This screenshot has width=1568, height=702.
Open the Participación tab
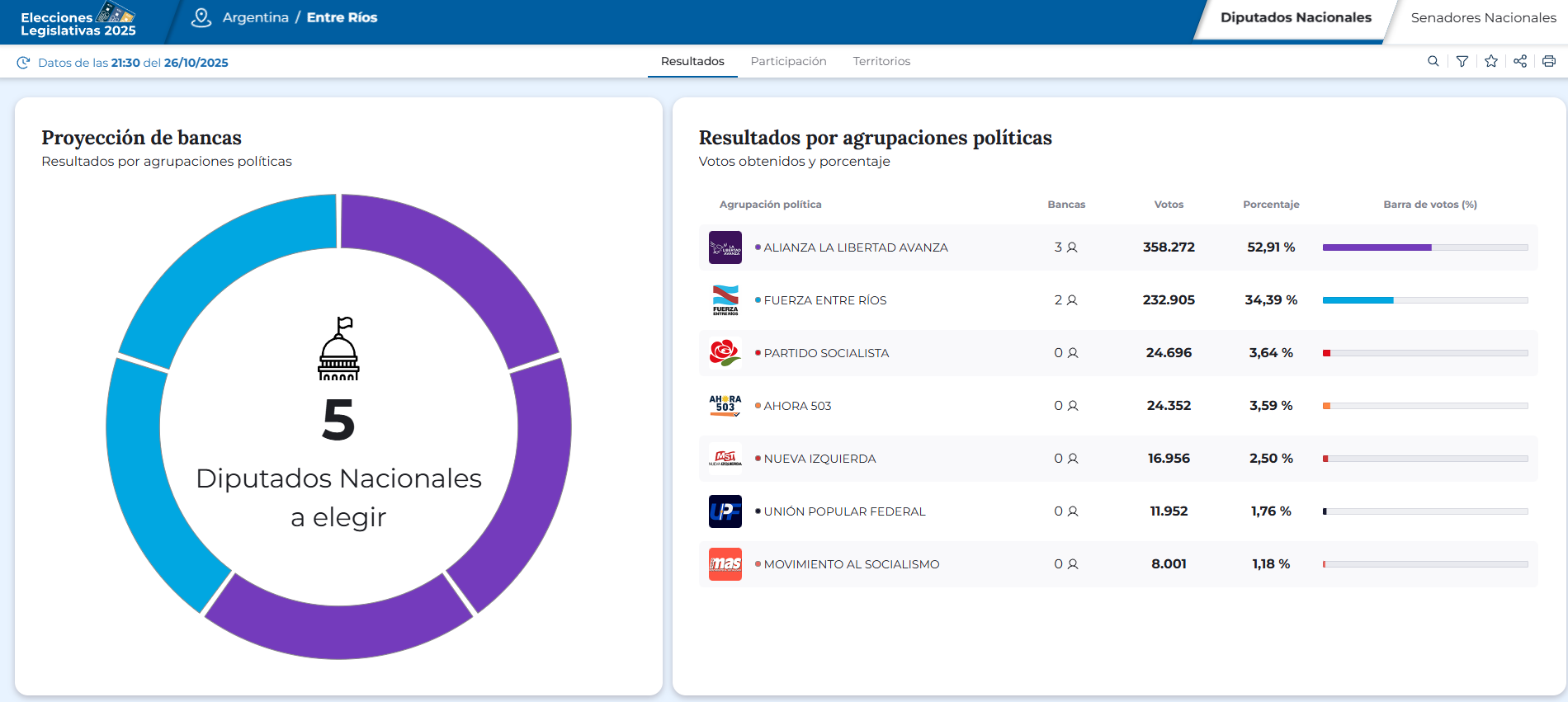[x=788, y=61]
